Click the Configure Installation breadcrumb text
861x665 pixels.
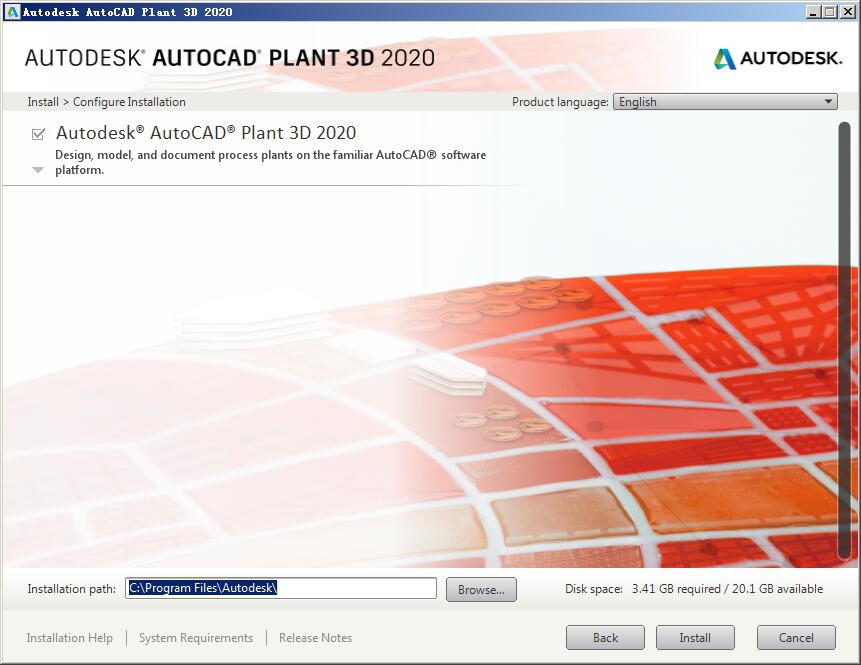(x=129, y=102)
